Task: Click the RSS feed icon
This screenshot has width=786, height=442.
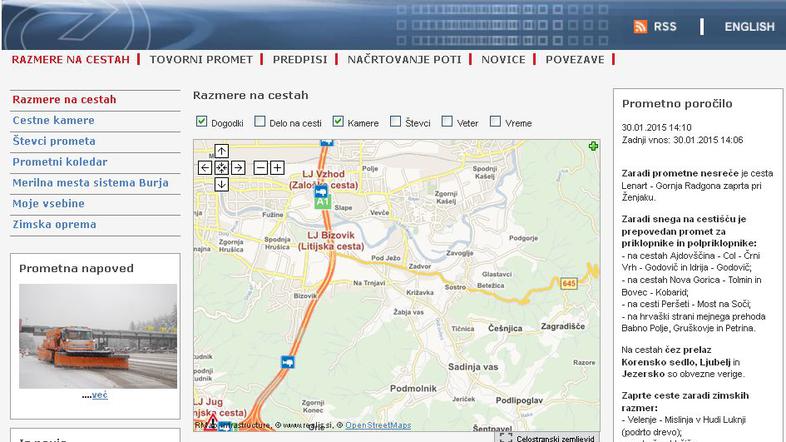Action: pos(640,27)
